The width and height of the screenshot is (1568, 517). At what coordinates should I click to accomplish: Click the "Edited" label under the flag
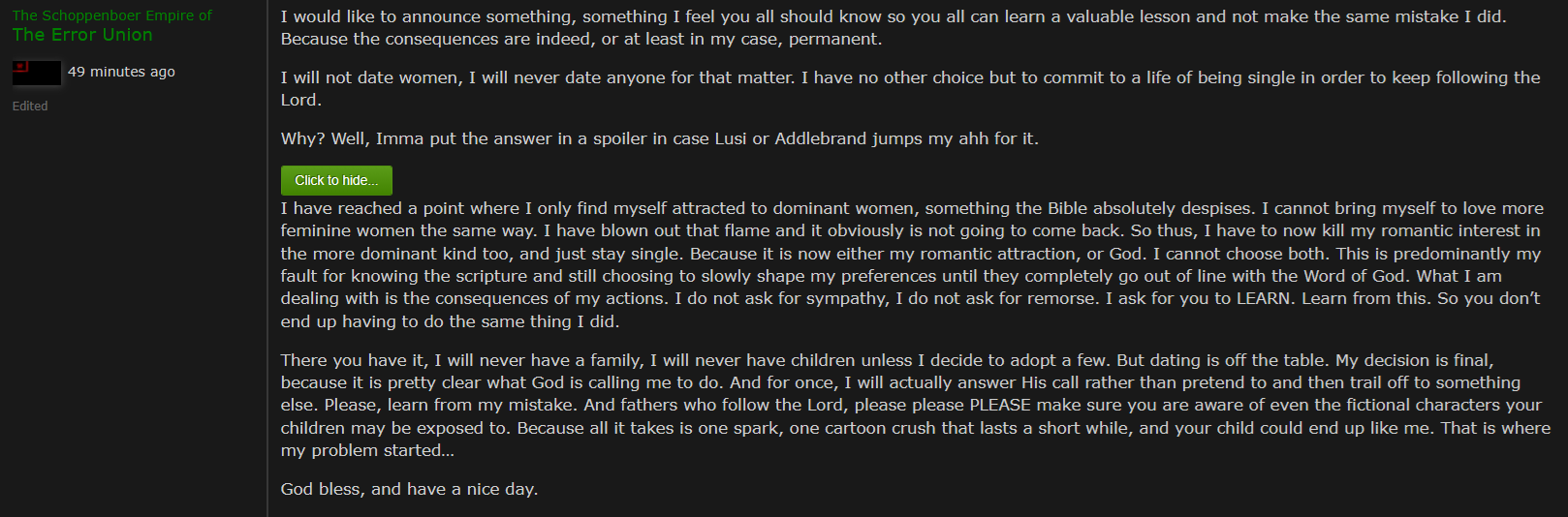30,106
